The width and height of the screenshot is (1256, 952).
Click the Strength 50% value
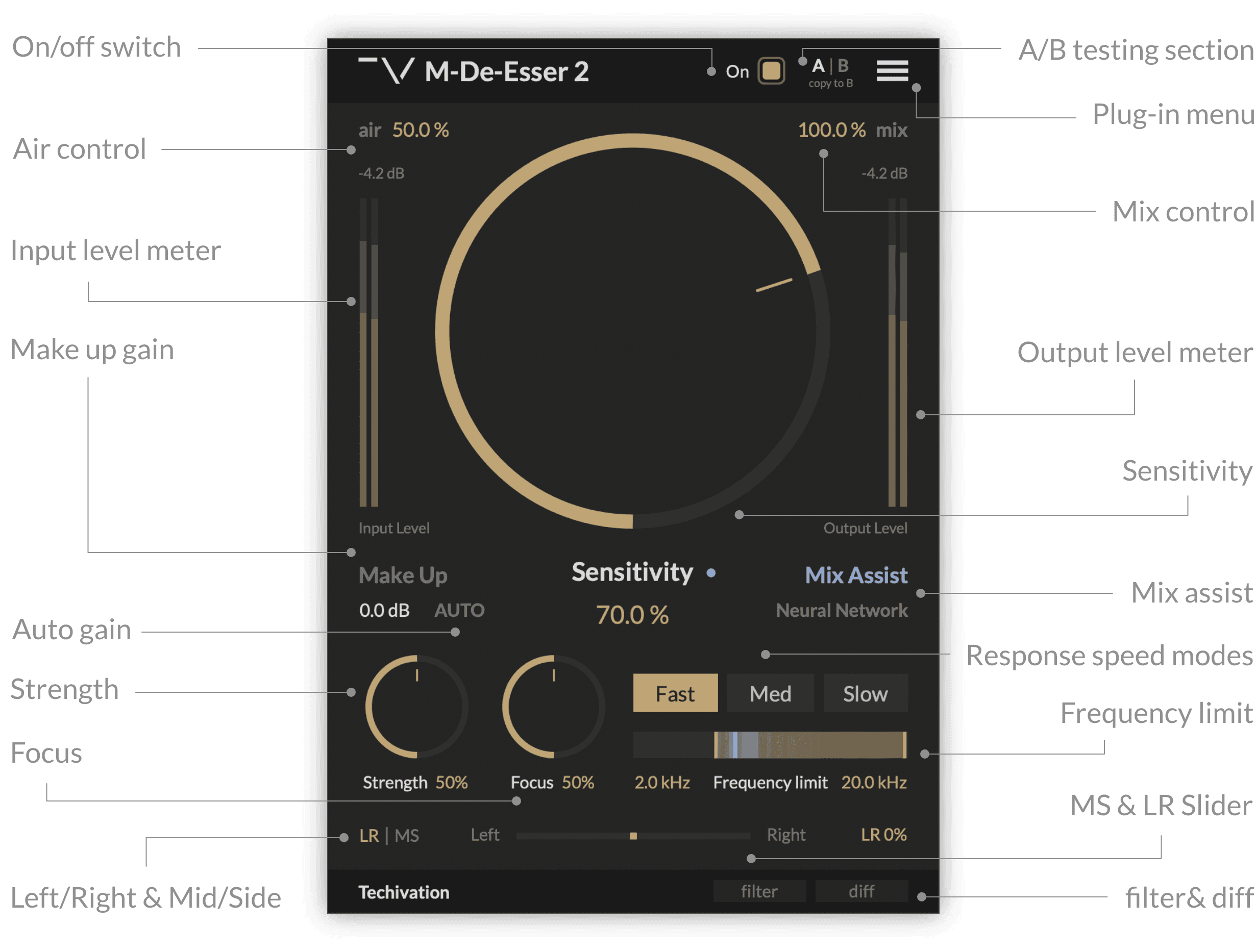tap(451, 782)
